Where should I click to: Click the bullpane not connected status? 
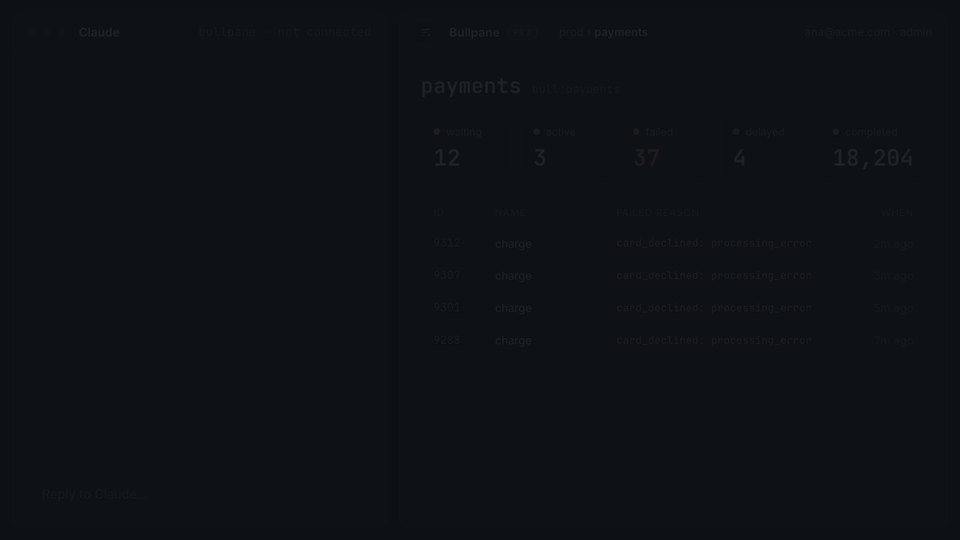(285, 32)
